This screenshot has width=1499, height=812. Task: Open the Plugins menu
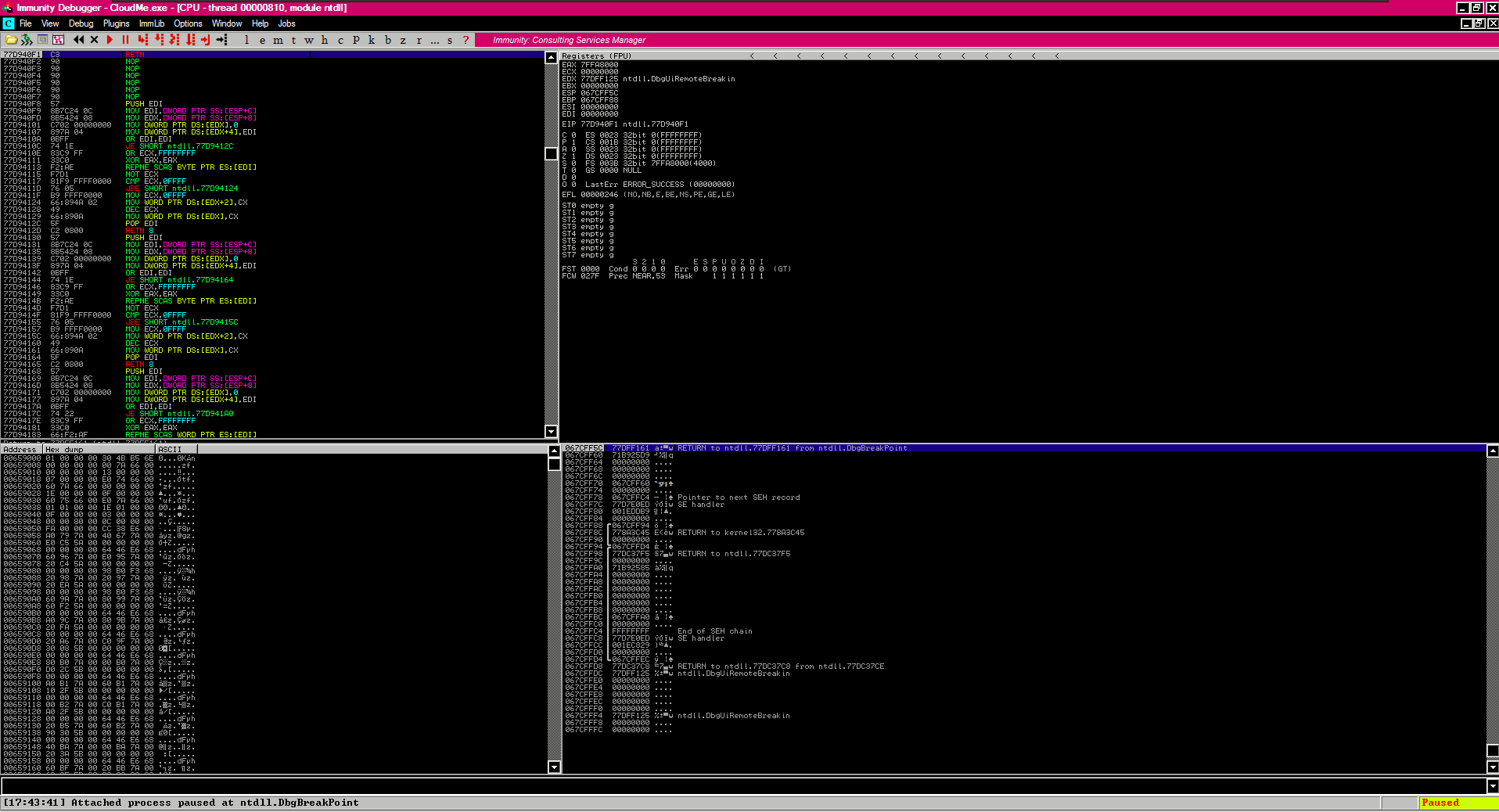point(116,23)
